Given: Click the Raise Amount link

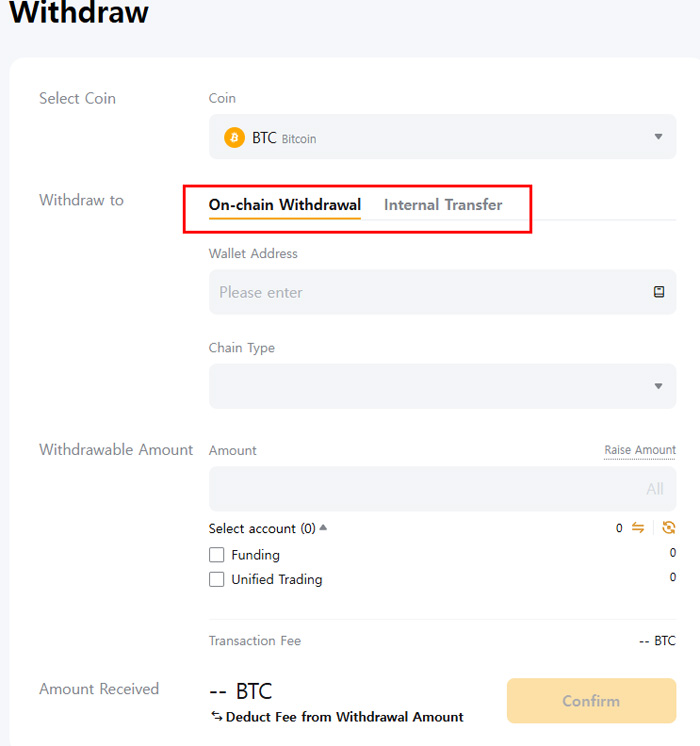Looking at the screenshot, I should (640, 450).
